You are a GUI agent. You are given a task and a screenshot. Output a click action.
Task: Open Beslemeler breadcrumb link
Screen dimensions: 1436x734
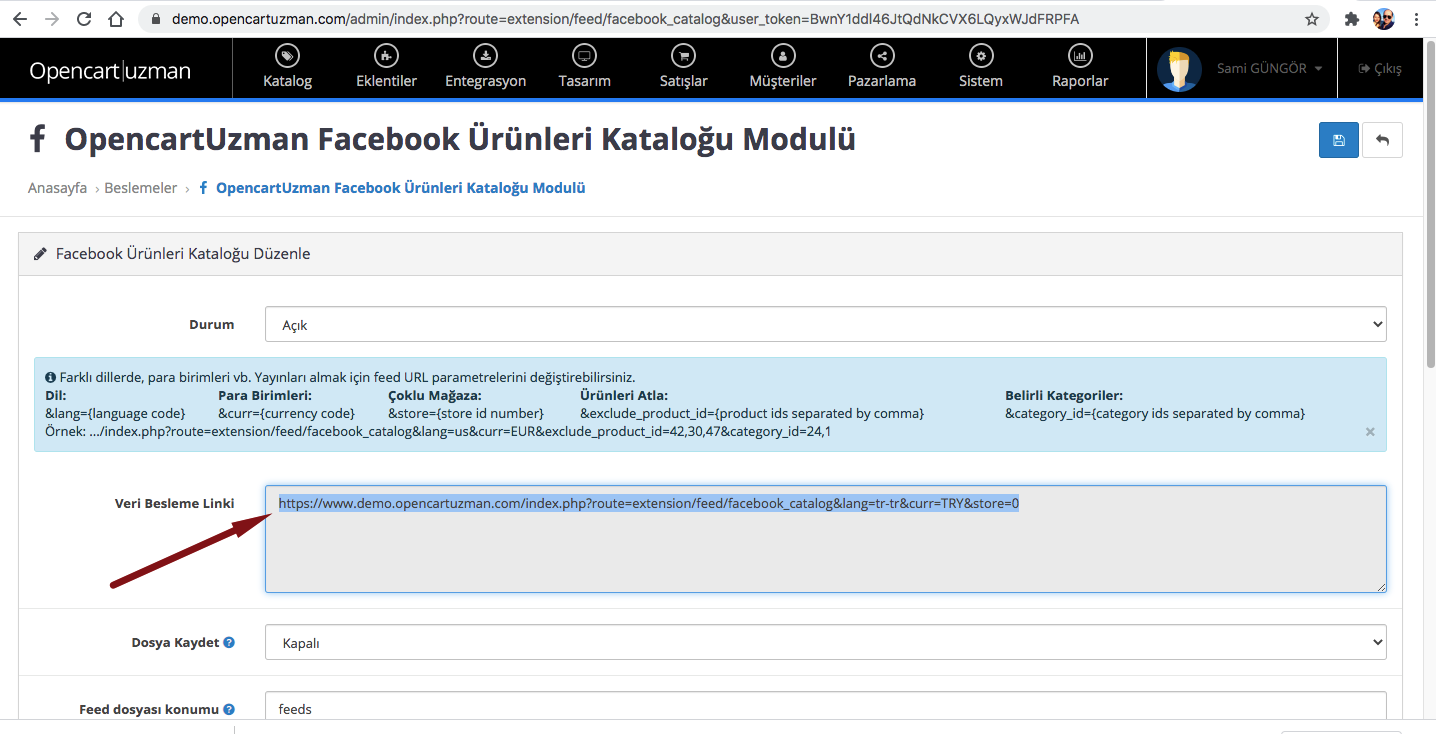[x=141, y=188]
